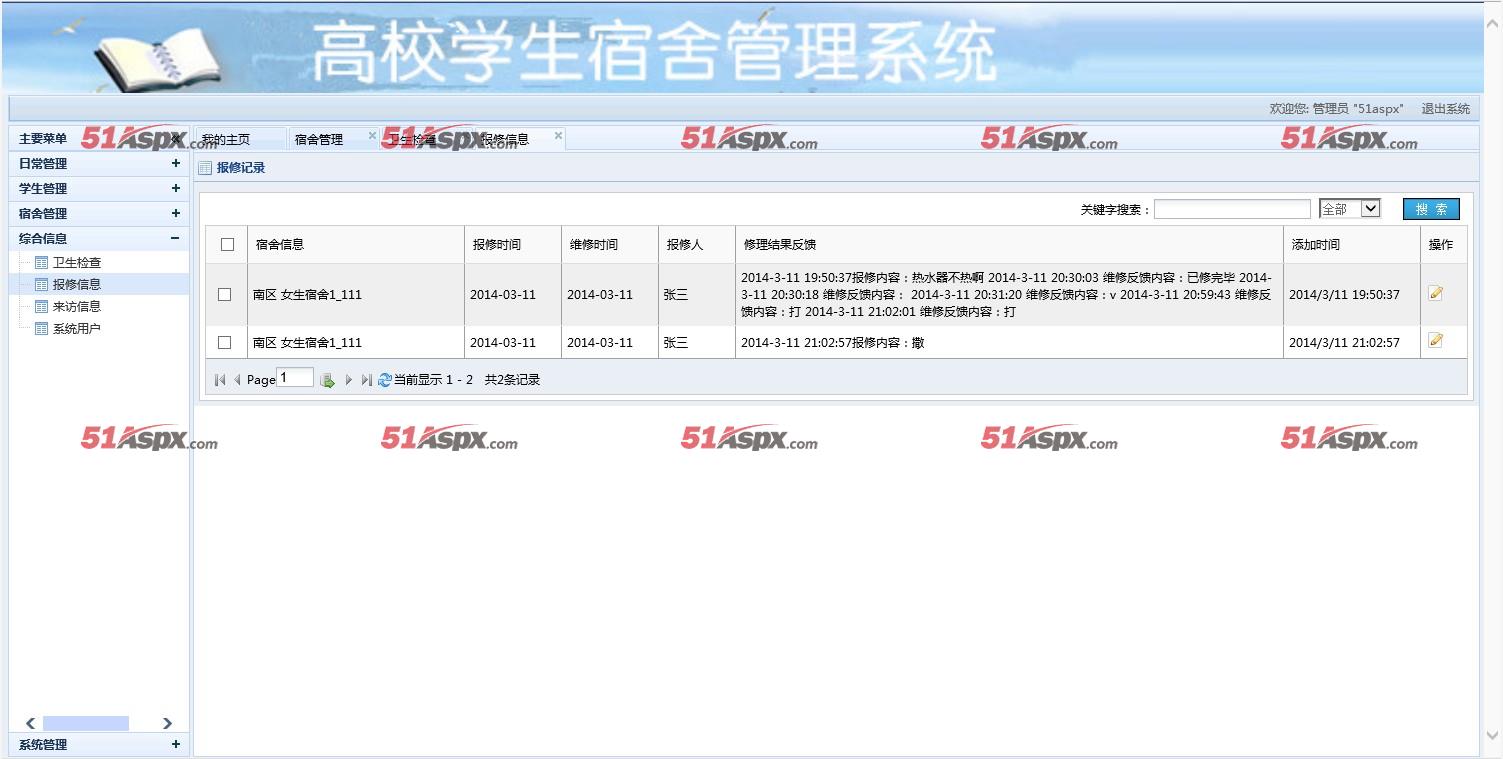
Task: Open 来访信息 in the sidebar tree
Action: click(x=77, y=306)
